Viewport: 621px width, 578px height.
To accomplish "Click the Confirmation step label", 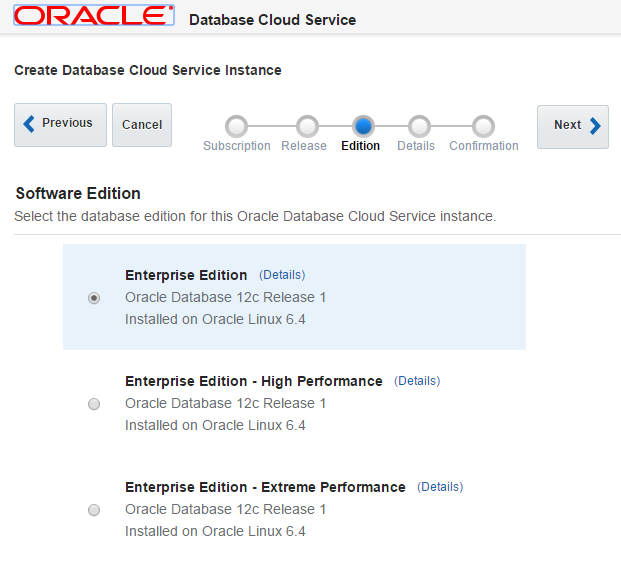I will pyautogui.click(x=484, y=146).
